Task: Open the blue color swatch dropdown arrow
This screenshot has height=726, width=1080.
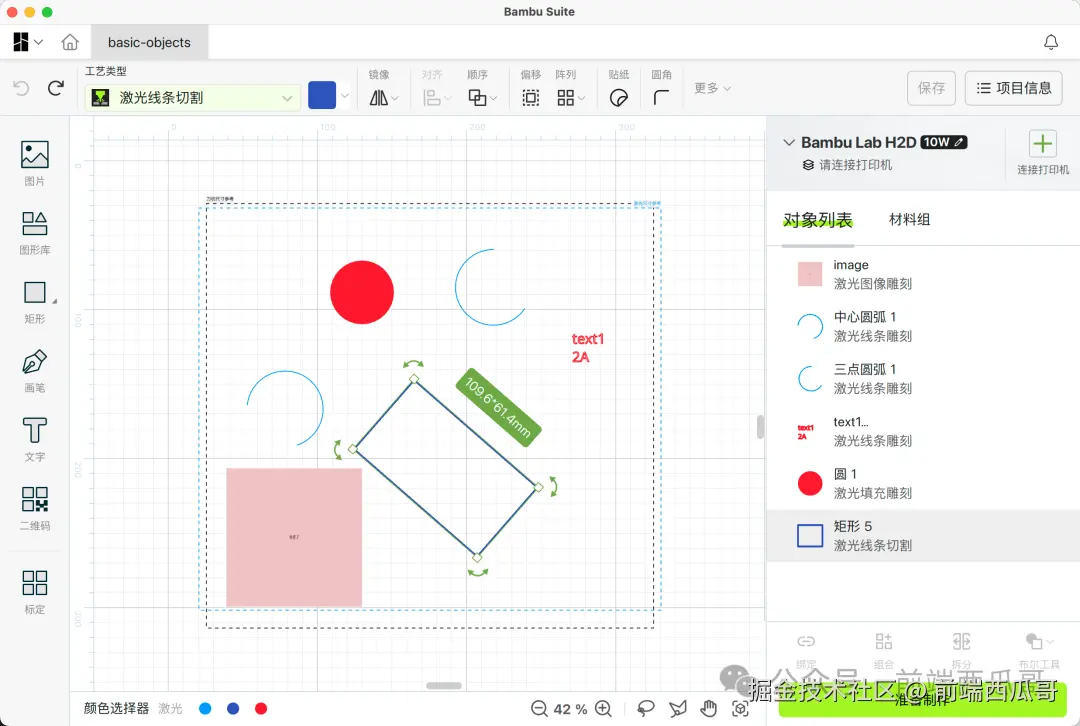Action: 344,96
